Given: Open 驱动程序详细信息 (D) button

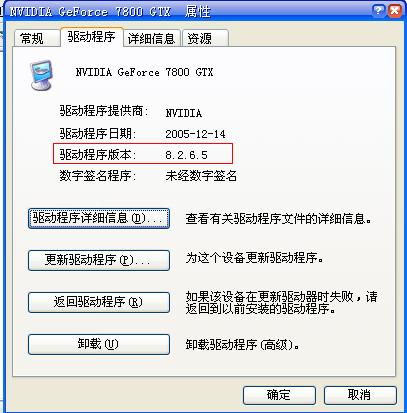Looking at the screenshot, I should [x=99, y=218].
